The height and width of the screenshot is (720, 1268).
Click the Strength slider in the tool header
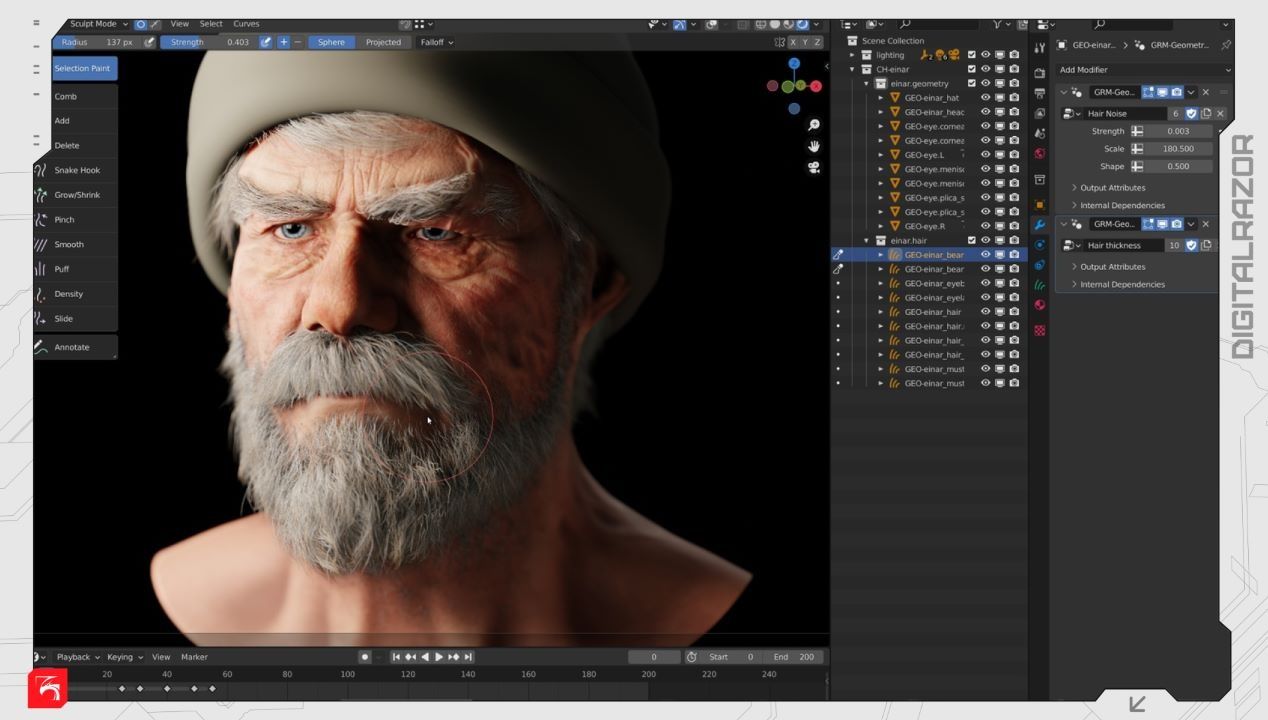(208, 42)
